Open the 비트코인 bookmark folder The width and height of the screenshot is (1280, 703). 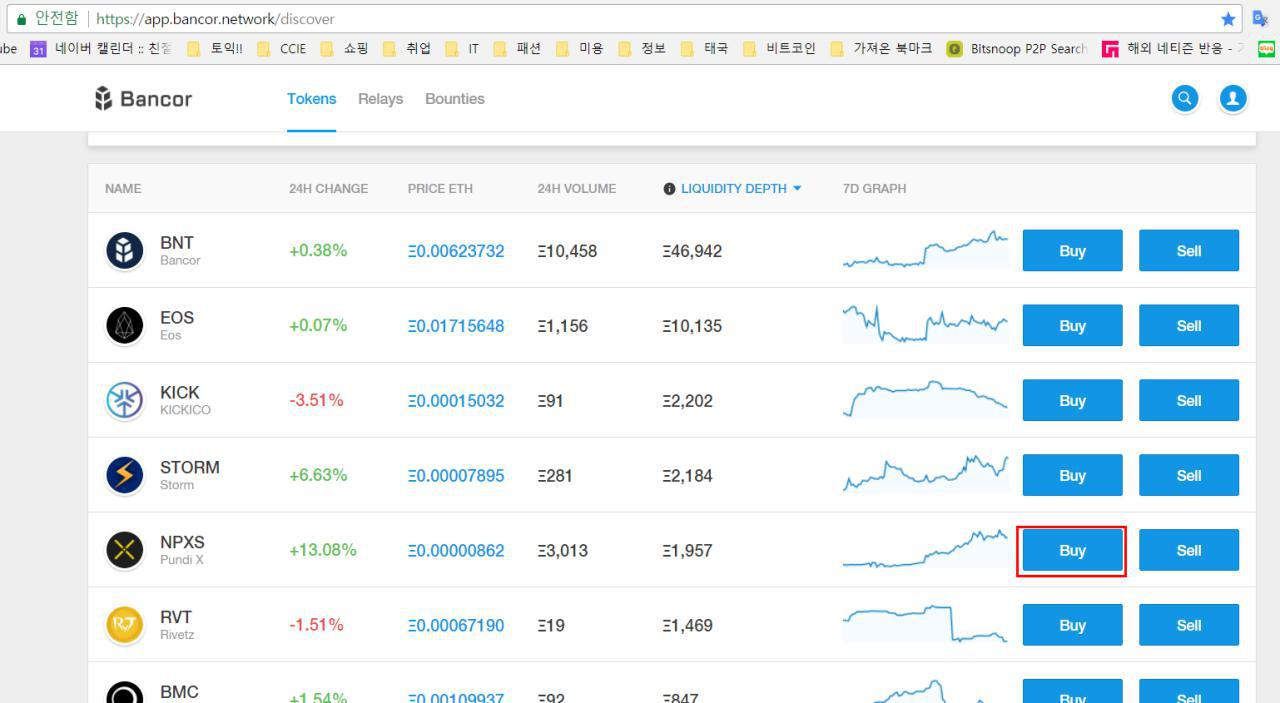point(779,48)
